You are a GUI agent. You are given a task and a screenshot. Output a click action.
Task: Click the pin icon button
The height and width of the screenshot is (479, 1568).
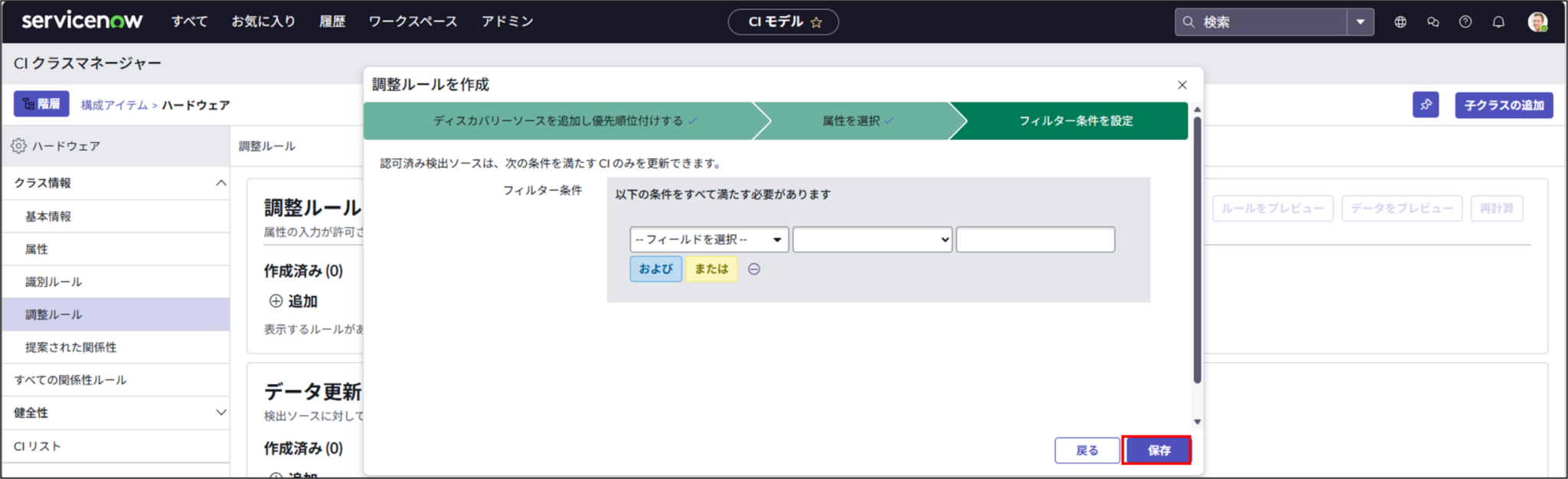(x=1426, y=105)
